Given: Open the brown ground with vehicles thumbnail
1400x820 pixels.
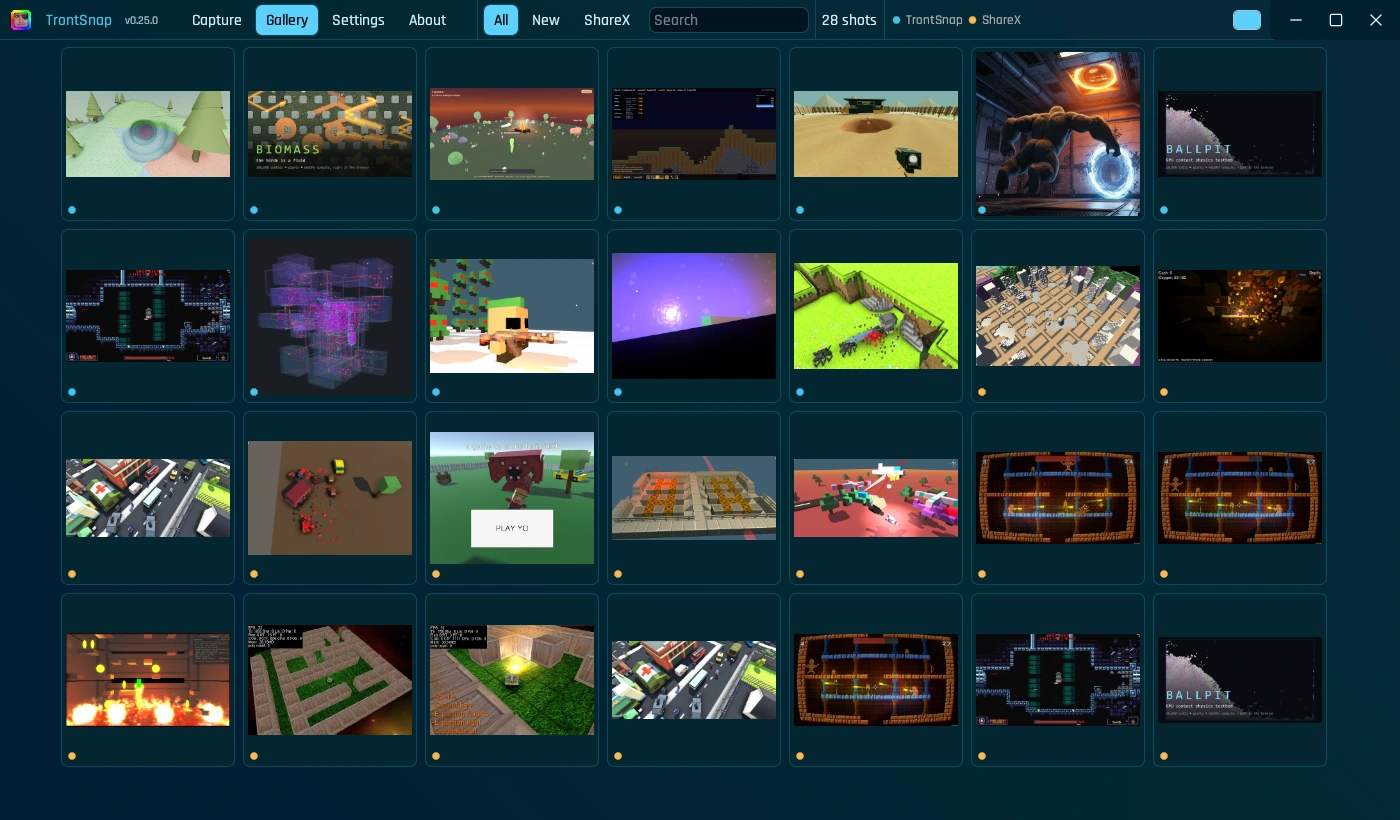Looking at the screenshot, I should [x=330, y=498].
